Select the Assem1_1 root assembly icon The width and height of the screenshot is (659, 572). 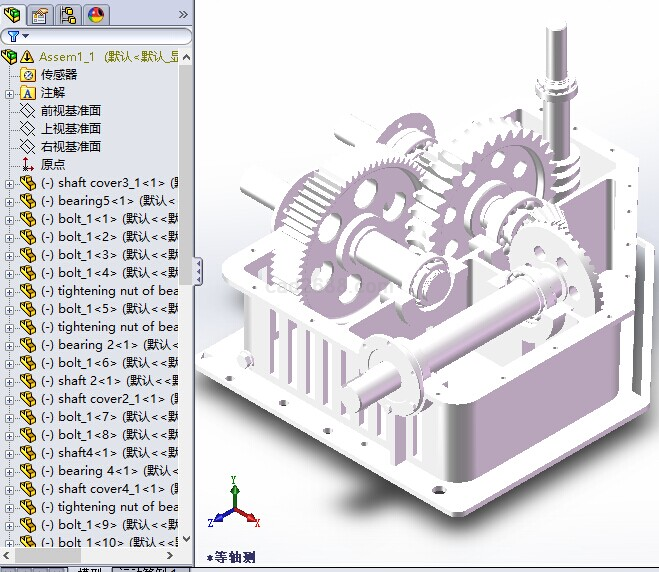pos(10,57)
